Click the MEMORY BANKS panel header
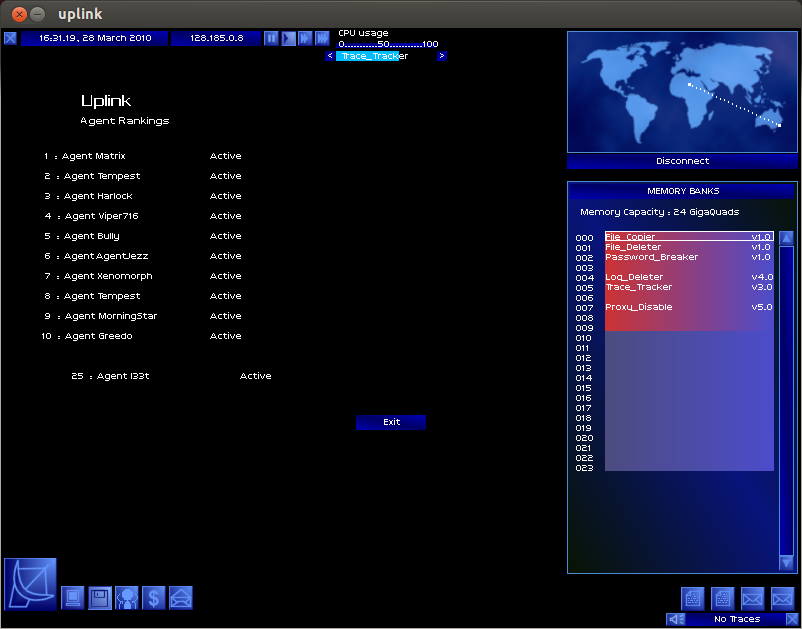 (x=682, y=191)
